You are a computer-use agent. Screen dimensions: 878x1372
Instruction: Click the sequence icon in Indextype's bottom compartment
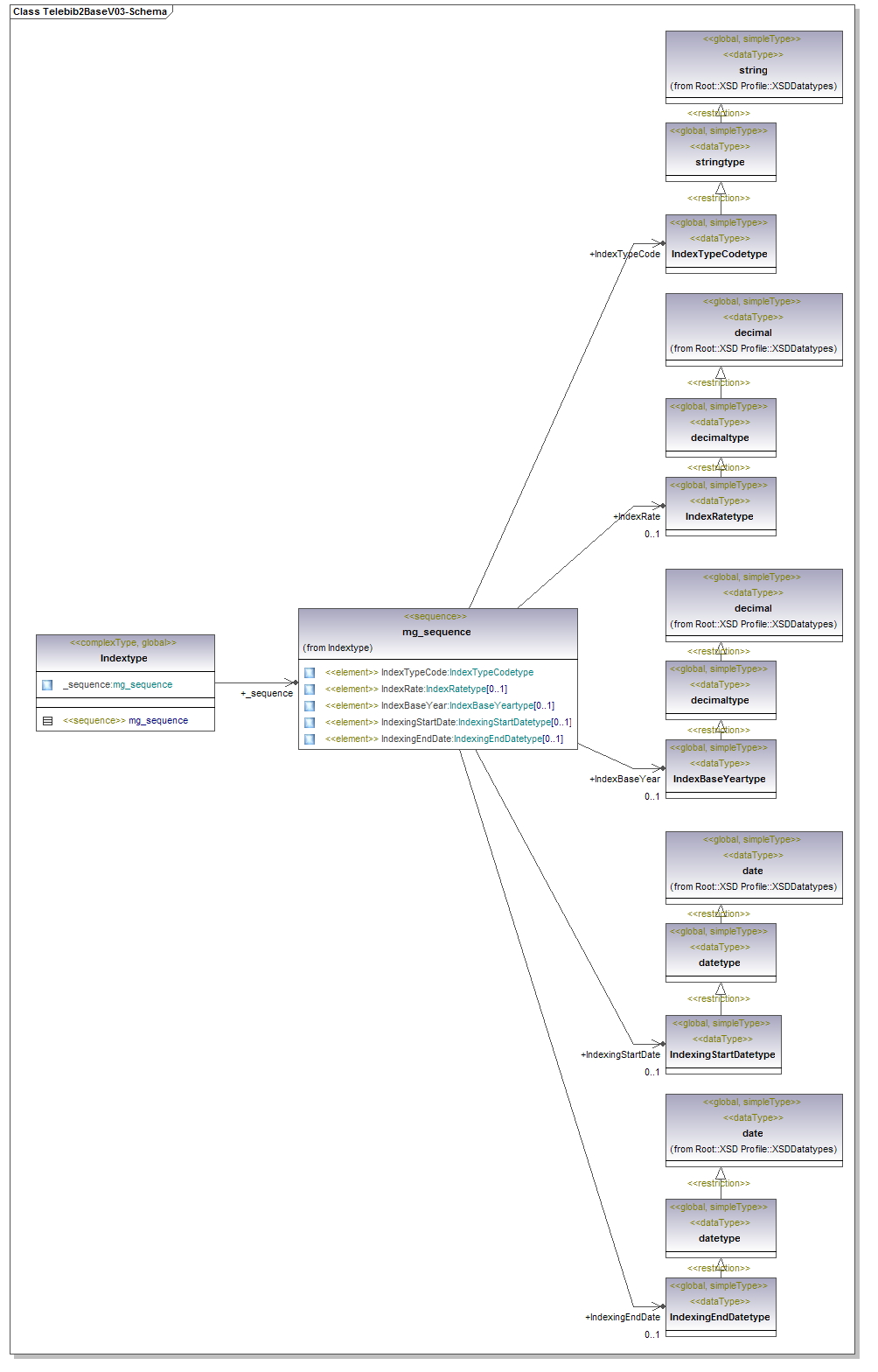point(47,721)
